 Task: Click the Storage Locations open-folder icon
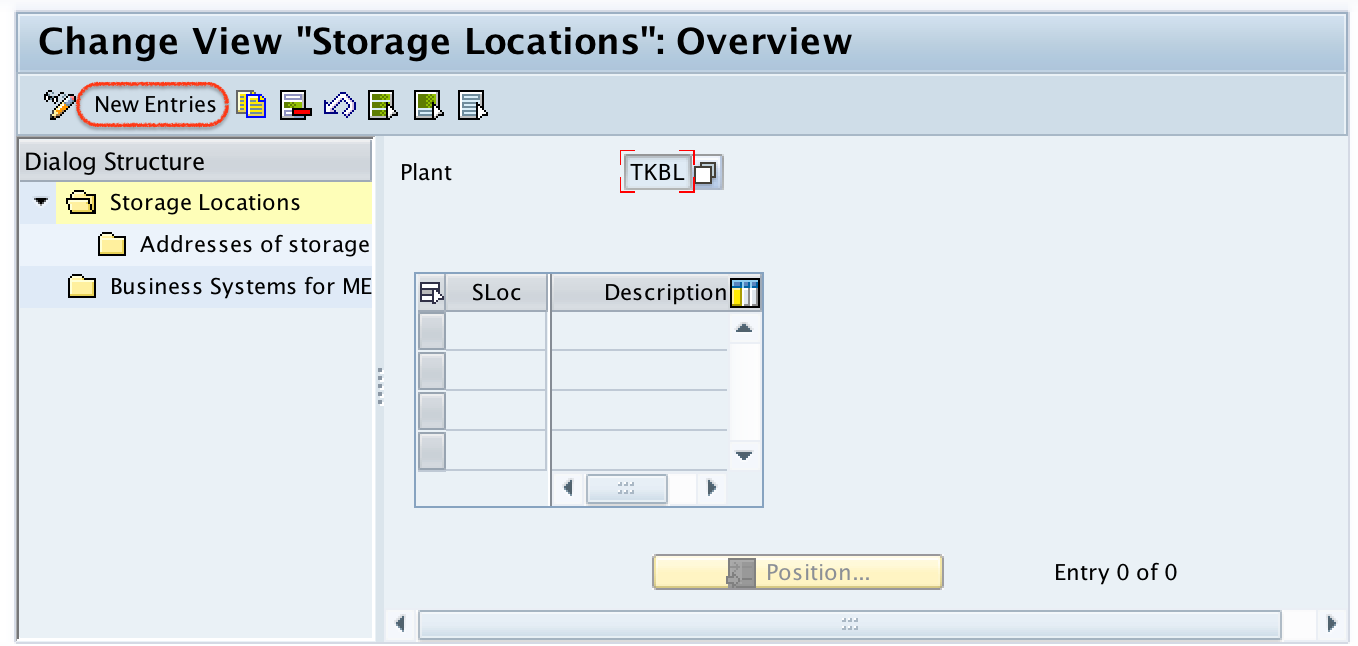click(81, 203)
